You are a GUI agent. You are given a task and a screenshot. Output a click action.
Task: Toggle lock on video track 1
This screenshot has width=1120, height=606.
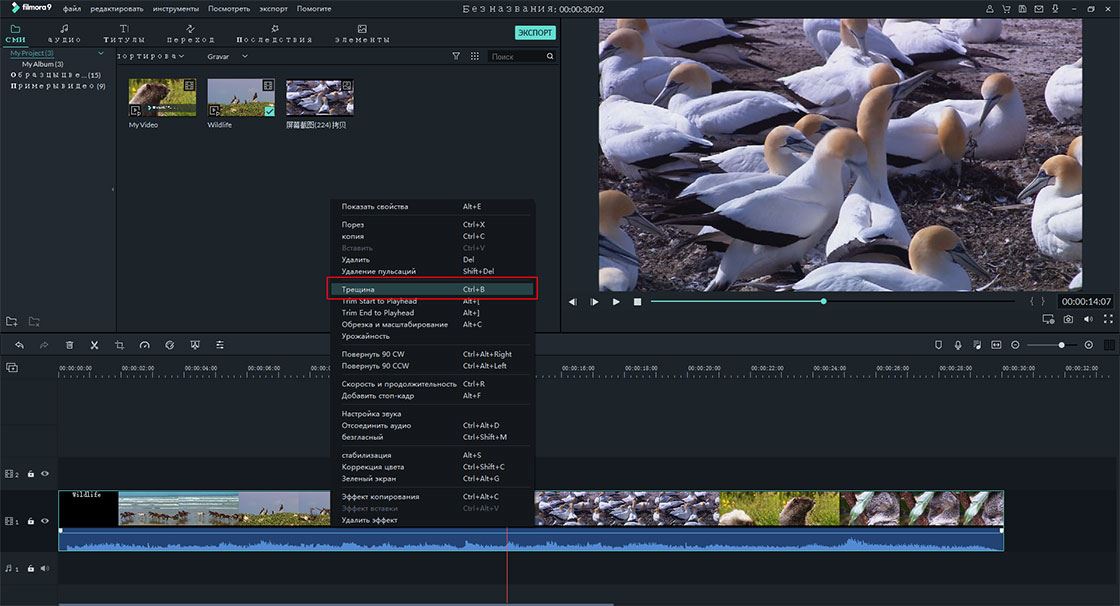(x=31, y=521)
